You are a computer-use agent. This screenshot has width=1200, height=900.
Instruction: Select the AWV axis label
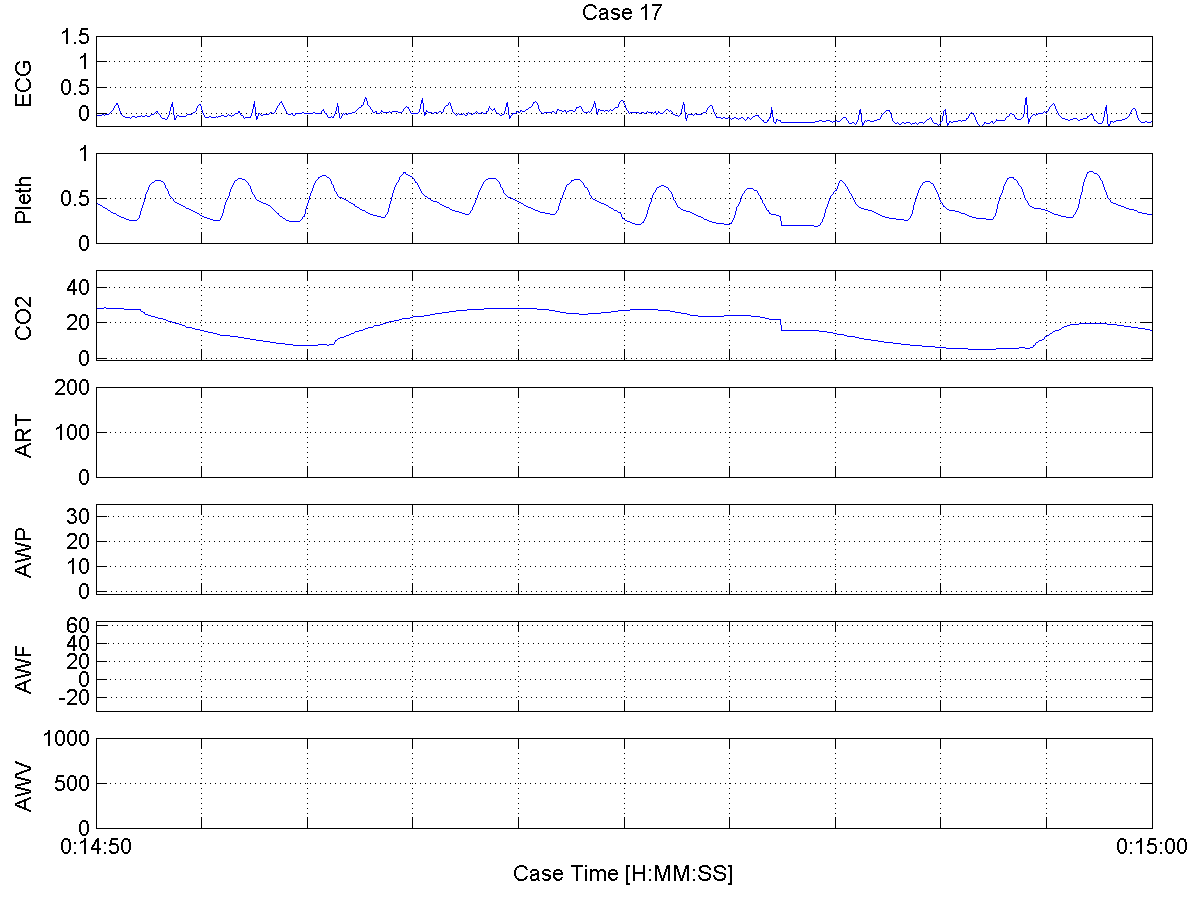tap(23, 784)
